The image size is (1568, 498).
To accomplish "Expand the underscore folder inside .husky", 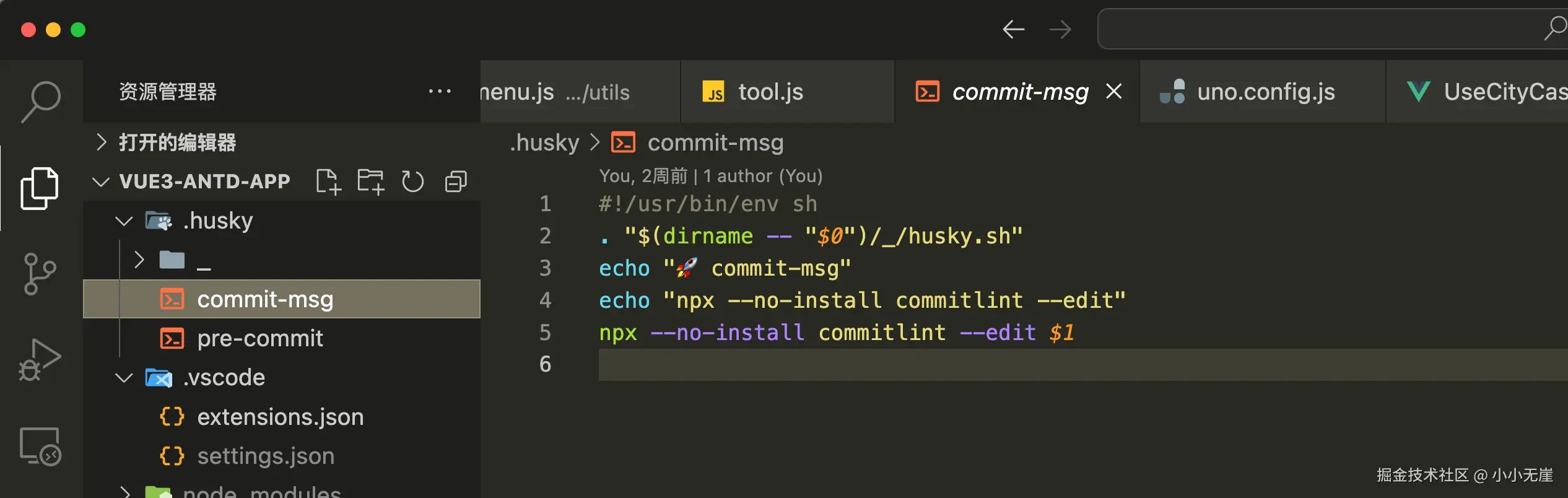I will point(139,260).
